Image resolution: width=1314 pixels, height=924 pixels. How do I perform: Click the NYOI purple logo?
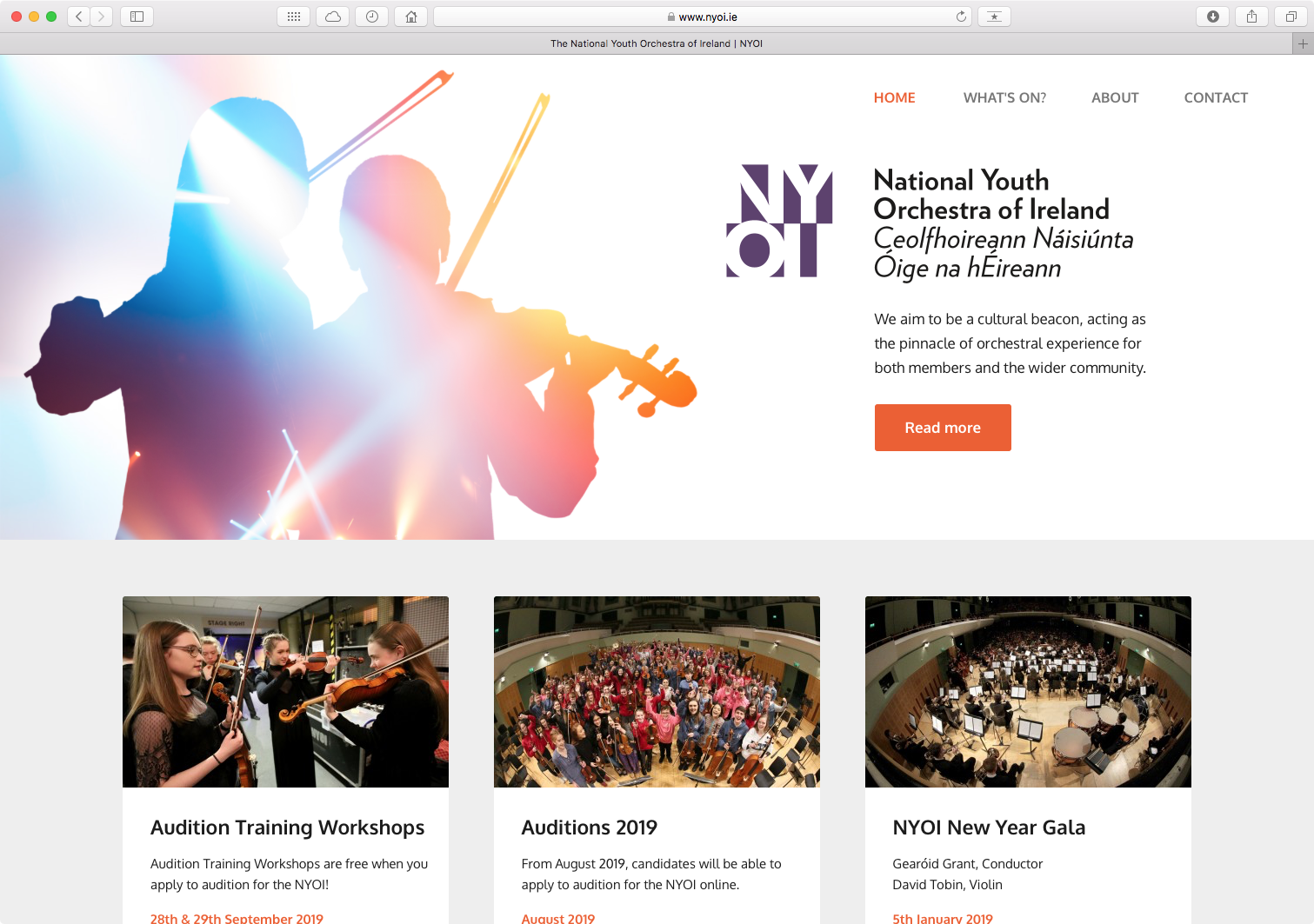click(779, 221)
